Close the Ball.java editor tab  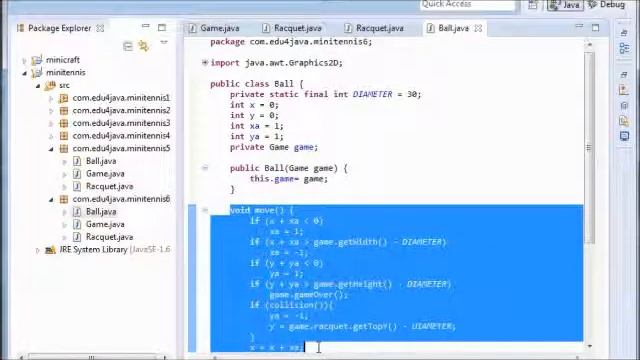click(478, 28)
